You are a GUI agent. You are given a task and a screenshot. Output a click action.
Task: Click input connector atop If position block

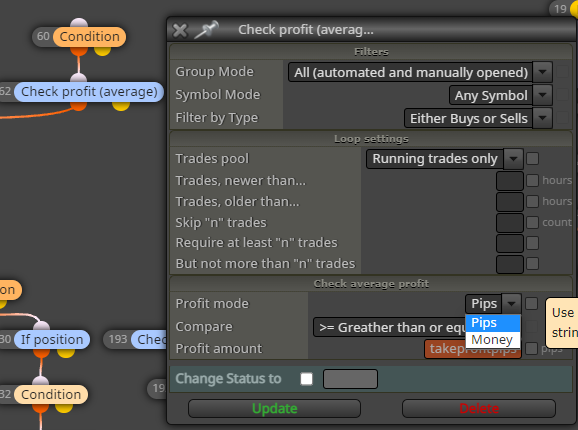click(41, 326)
